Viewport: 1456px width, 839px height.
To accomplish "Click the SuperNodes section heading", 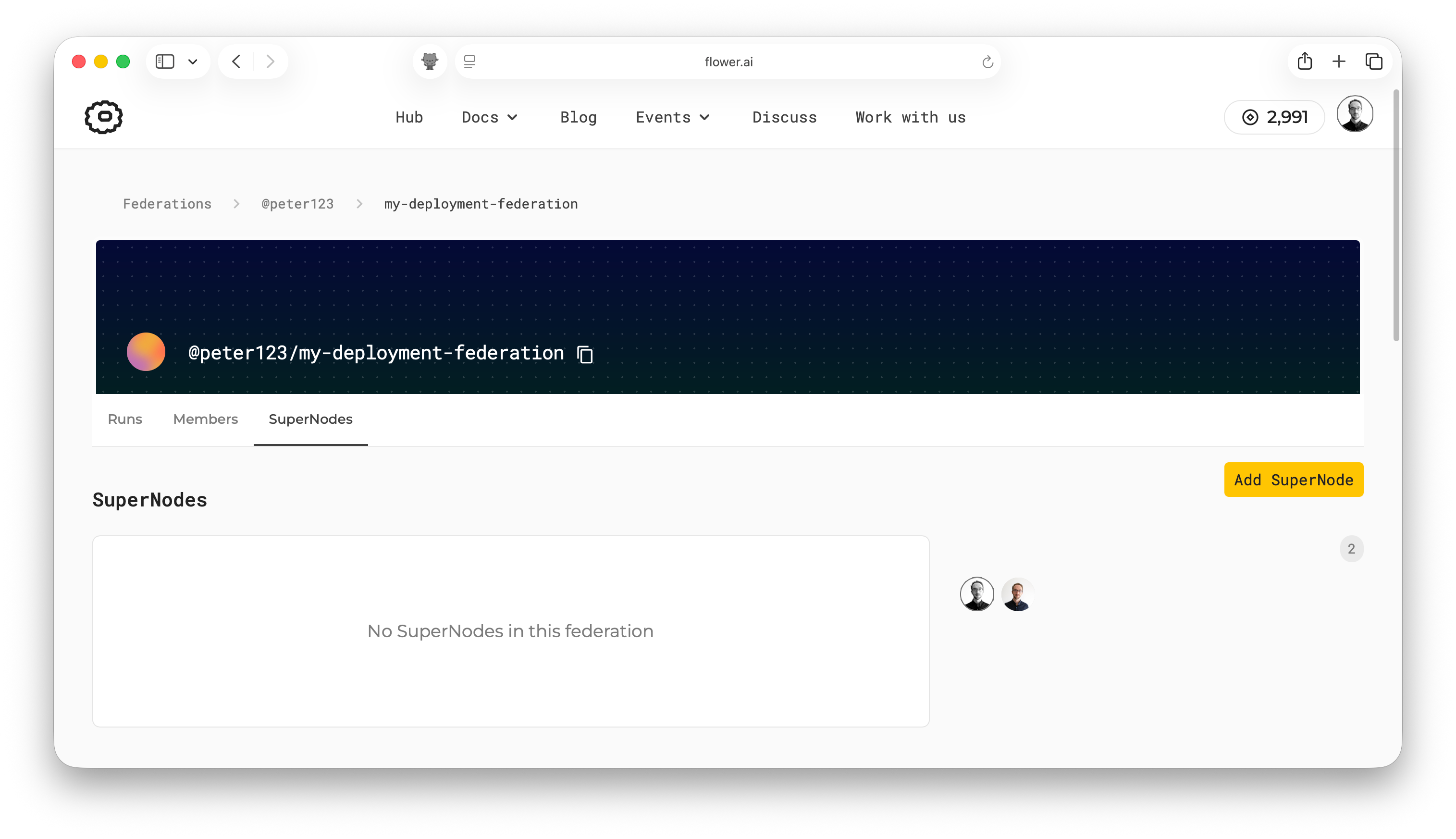I will click(x=150, y=500).
